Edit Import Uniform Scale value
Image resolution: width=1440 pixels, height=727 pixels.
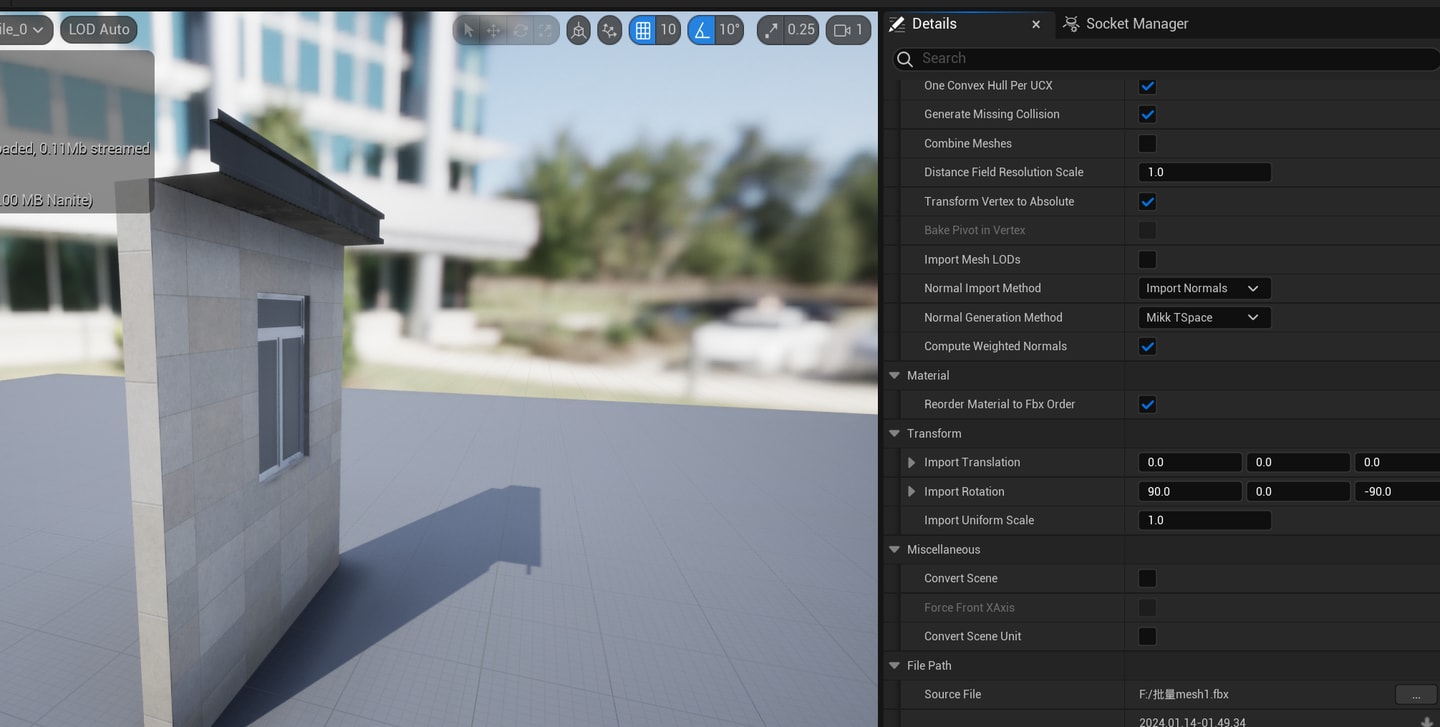click(x=1205, y=520)
